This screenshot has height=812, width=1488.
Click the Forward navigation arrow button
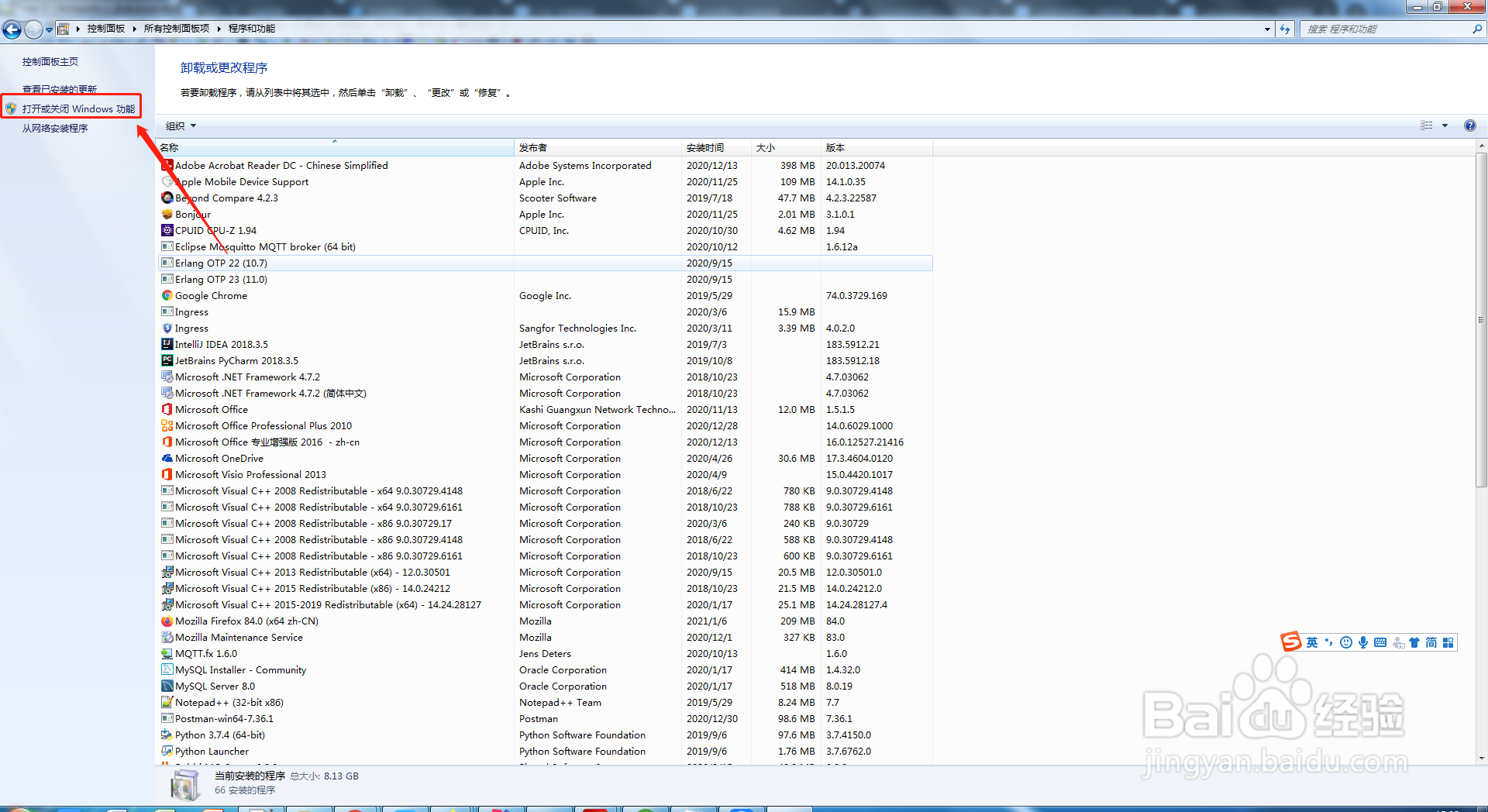[33, 29]
